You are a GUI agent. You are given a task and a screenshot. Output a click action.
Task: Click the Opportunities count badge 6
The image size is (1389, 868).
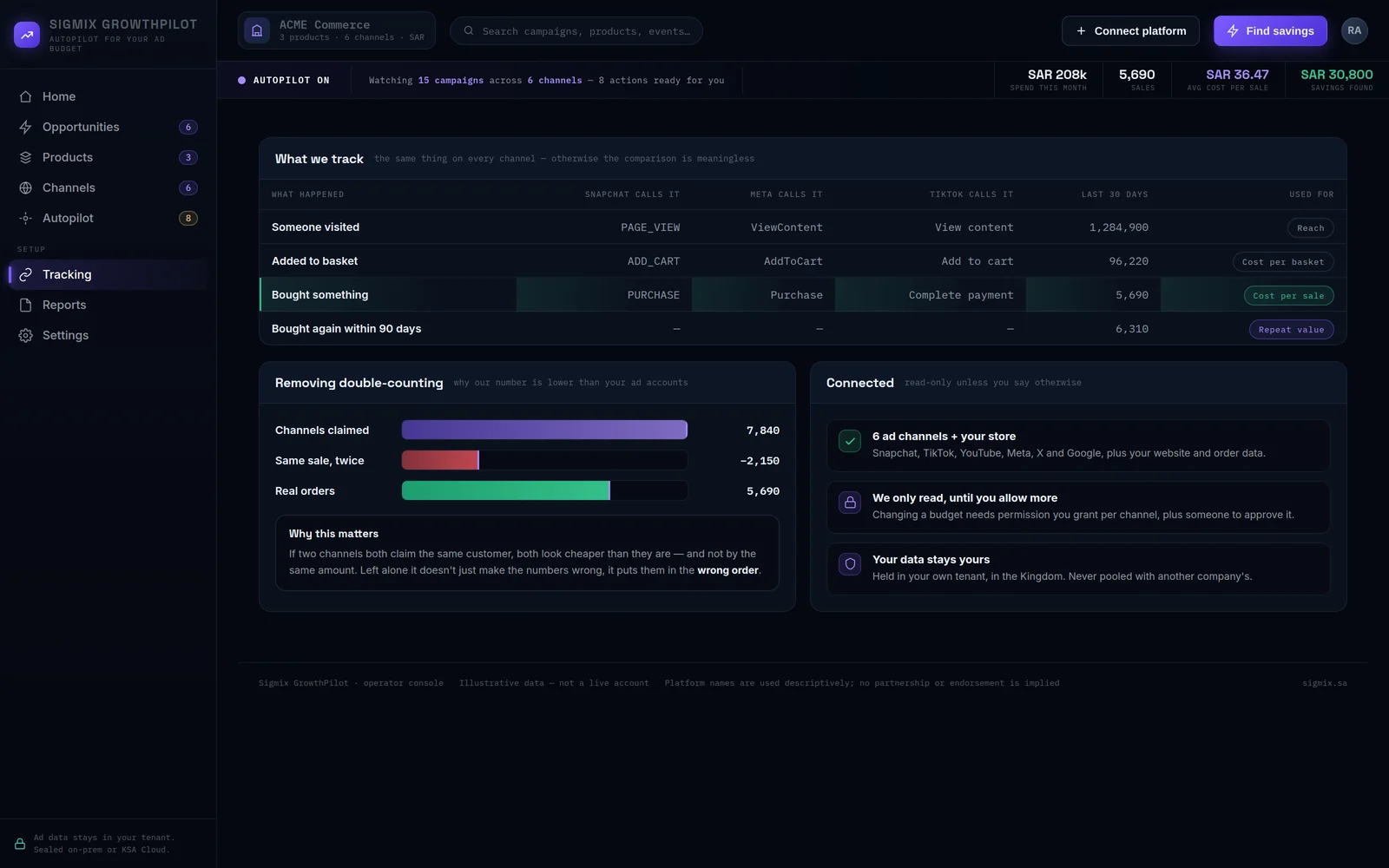coord(188,127)
